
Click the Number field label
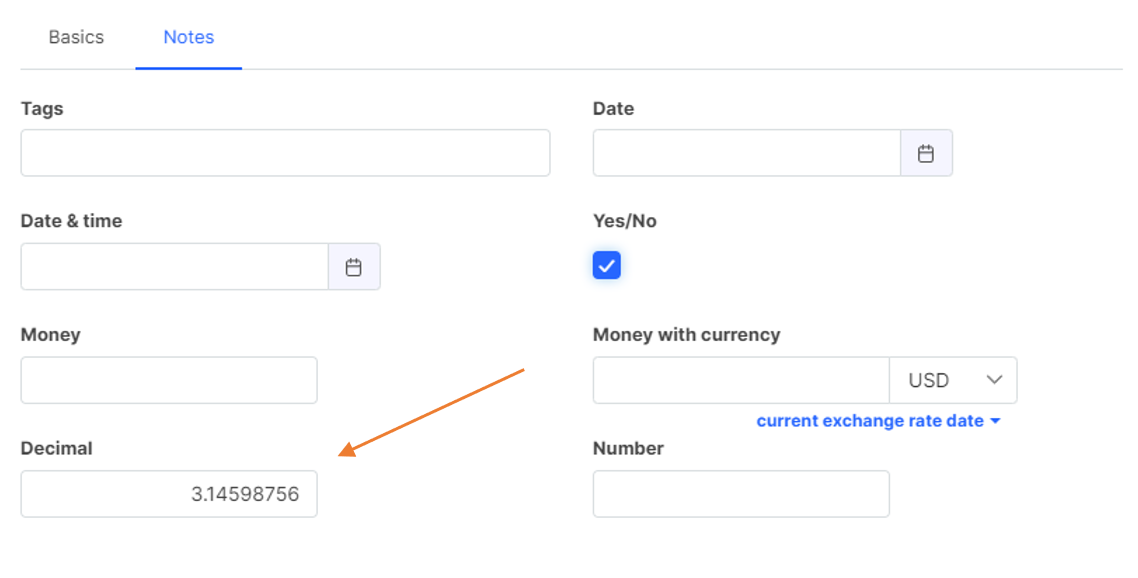[x=628, y=448]
